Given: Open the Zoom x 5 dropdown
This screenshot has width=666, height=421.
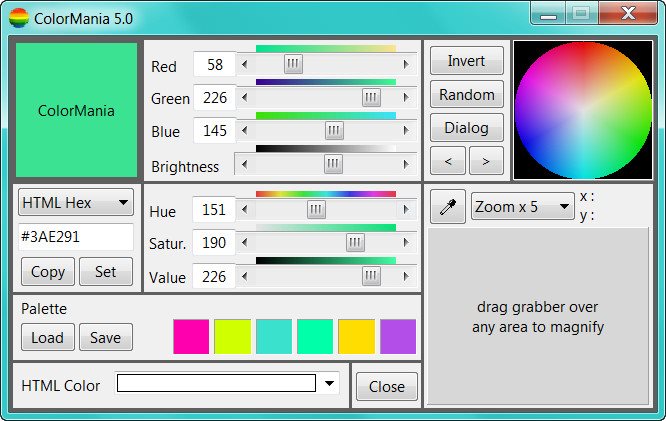Looking at the screenshot, I should pos(523,207).
